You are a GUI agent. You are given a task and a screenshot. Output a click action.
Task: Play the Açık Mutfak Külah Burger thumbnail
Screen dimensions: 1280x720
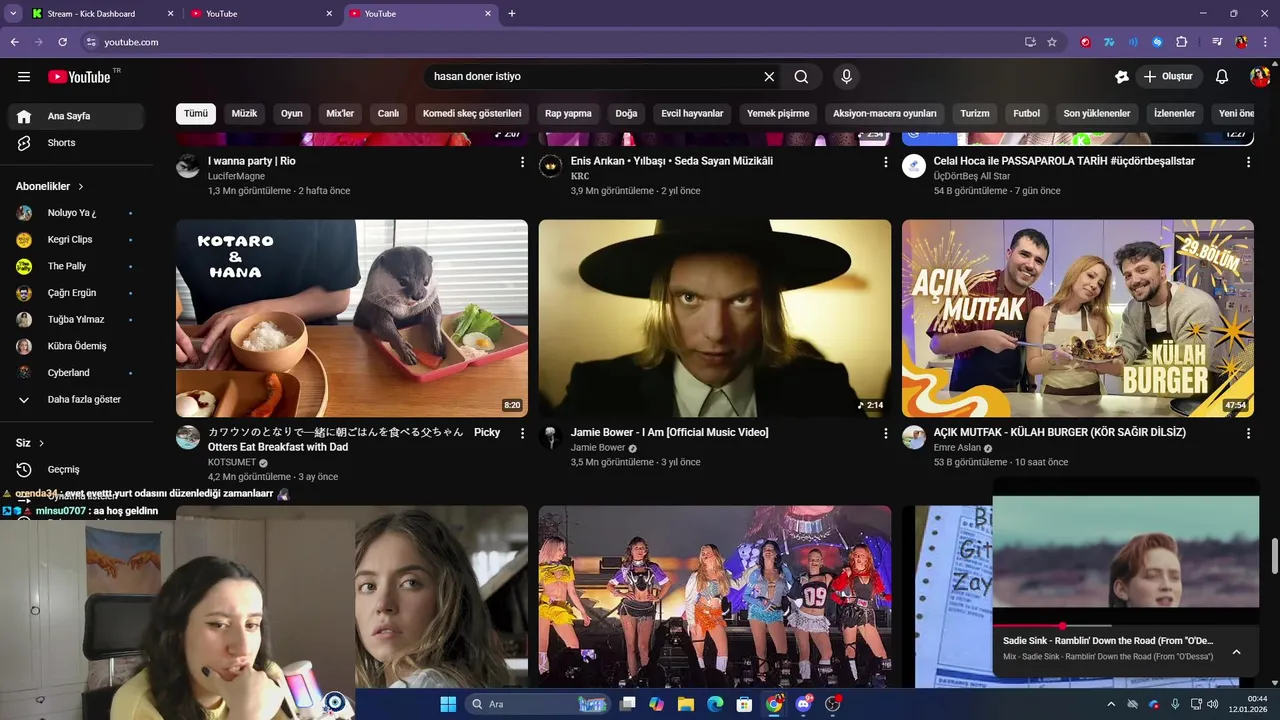point(1078,318)
